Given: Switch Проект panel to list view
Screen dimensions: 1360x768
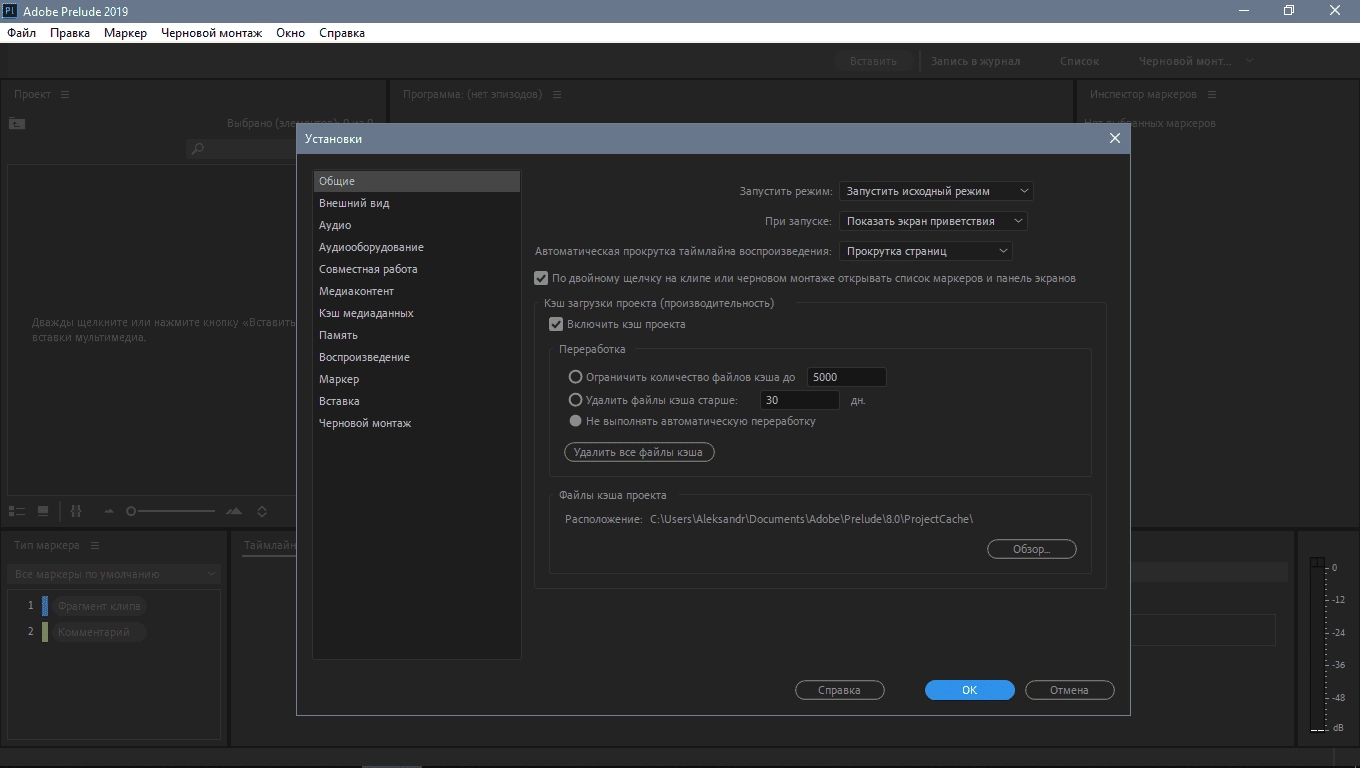Looking at the screenshot, I should pos(17,511).
